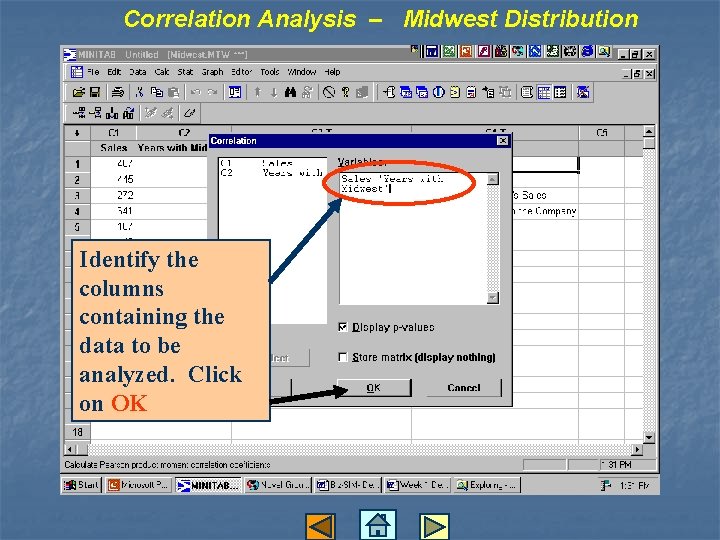Viewport: 720px width, 540px height.
Task: Click the worksheet horizontal scroll-right arrow
Action: 637,449
